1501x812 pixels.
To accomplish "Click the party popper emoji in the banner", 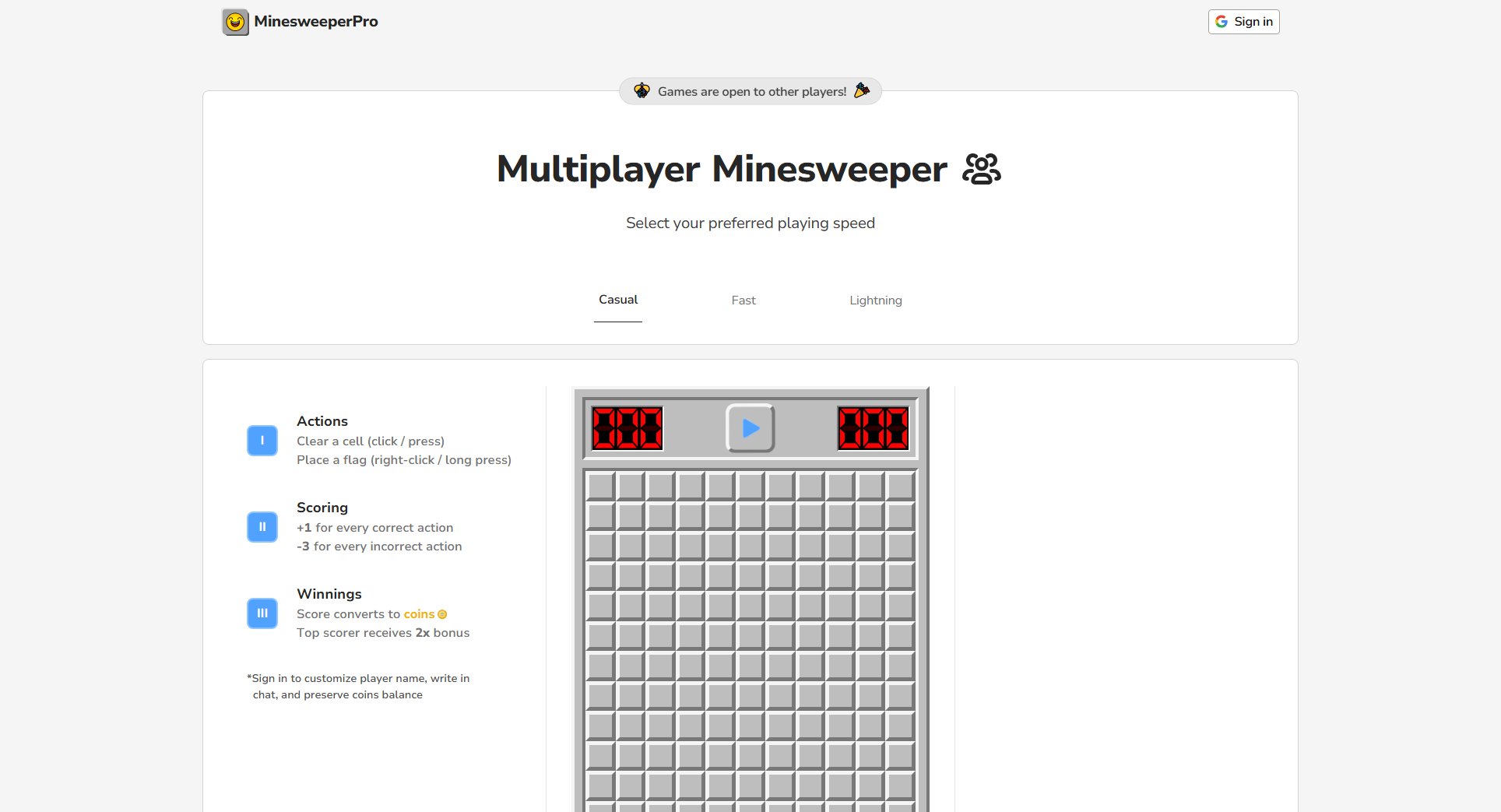I will tap(862, 91).
